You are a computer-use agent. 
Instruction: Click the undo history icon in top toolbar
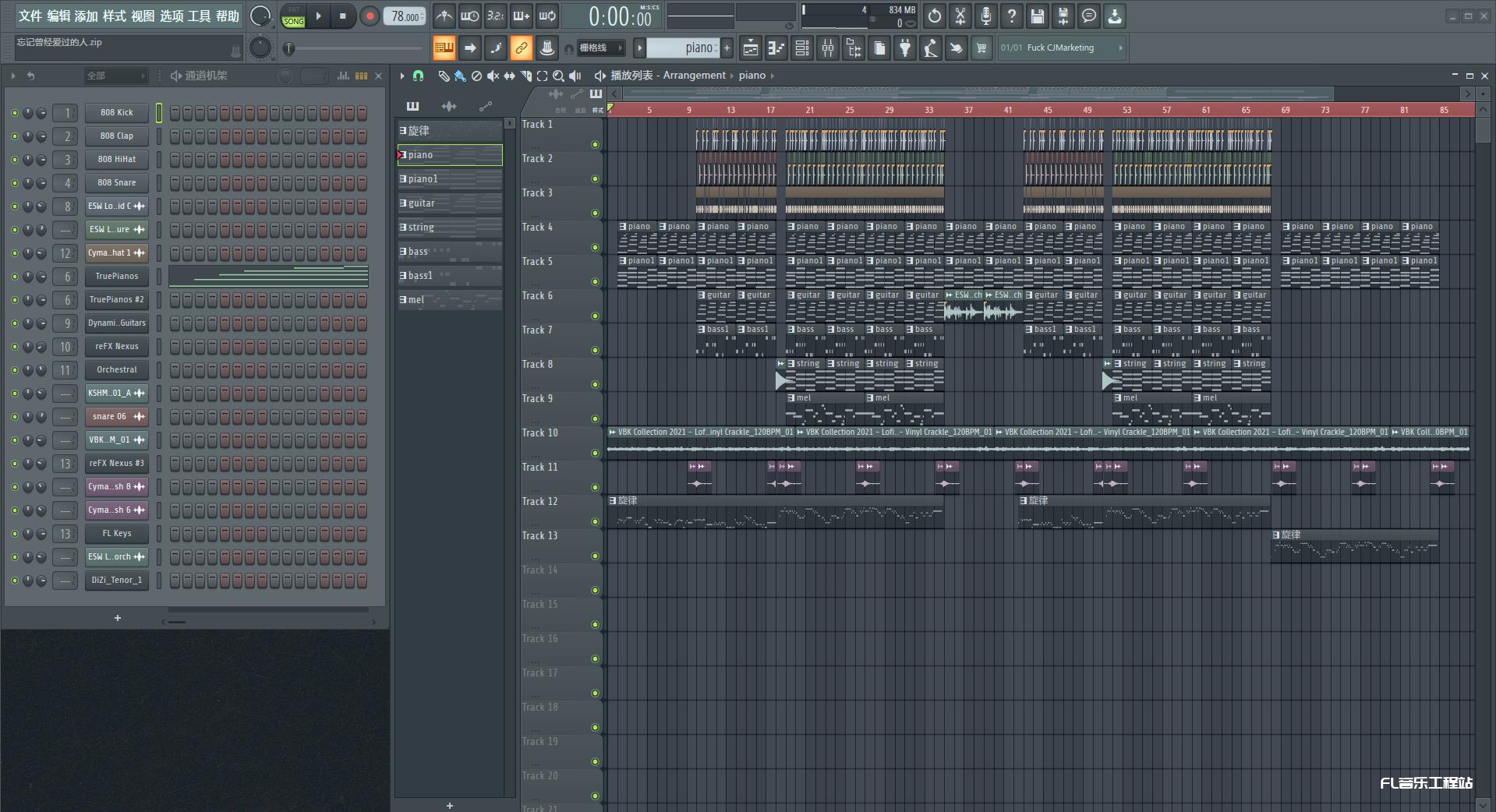click(934, 16)
